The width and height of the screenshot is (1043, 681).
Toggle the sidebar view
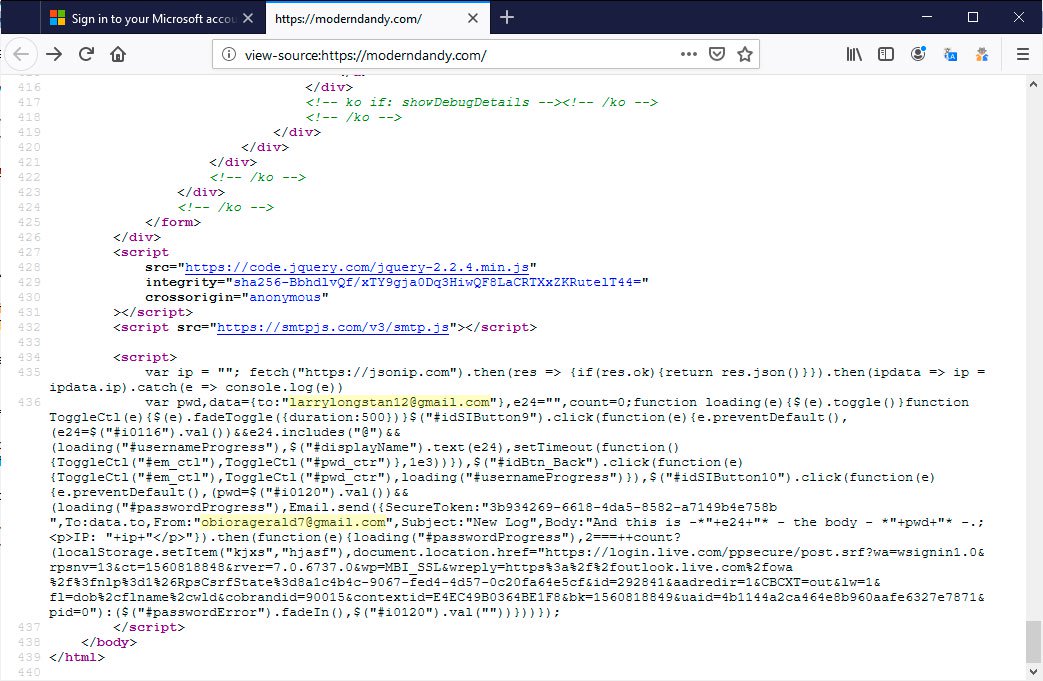[886, 55]
